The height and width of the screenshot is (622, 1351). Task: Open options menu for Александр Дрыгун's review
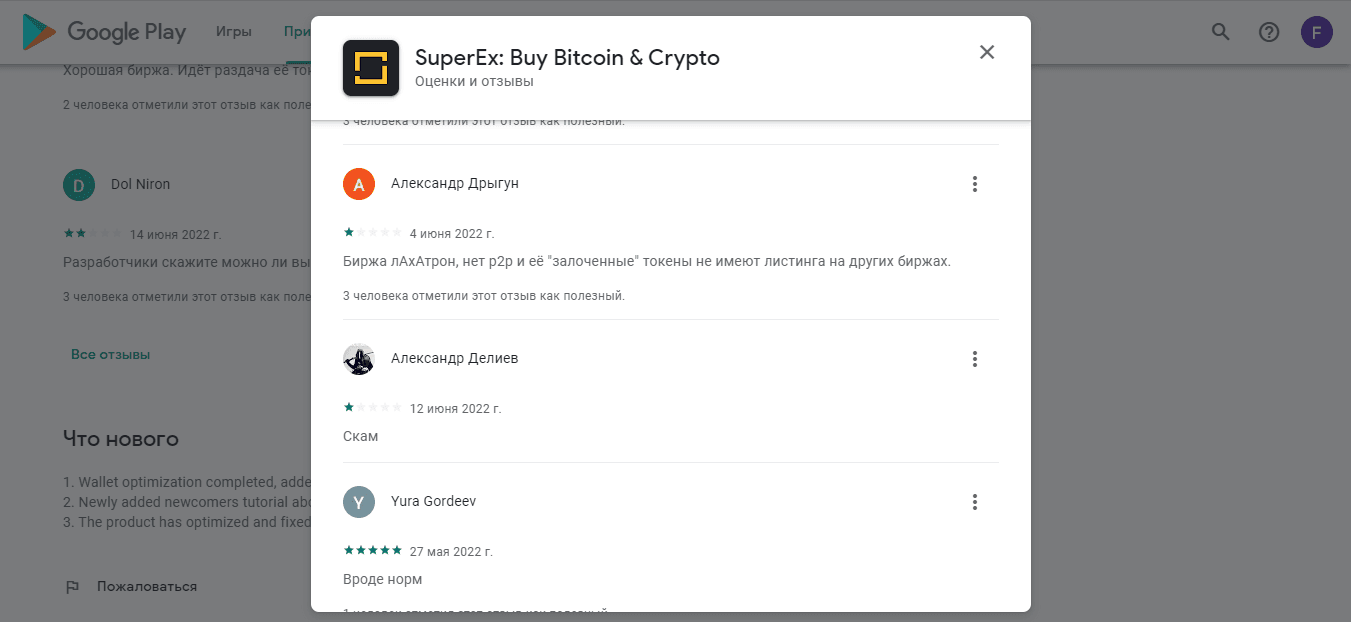[975, 184]
